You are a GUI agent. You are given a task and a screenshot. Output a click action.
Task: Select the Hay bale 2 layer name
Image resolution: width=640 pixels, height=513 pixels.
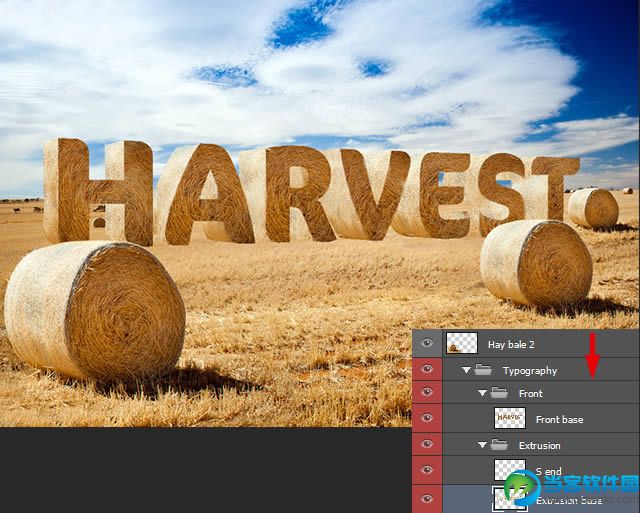[511, 345]
